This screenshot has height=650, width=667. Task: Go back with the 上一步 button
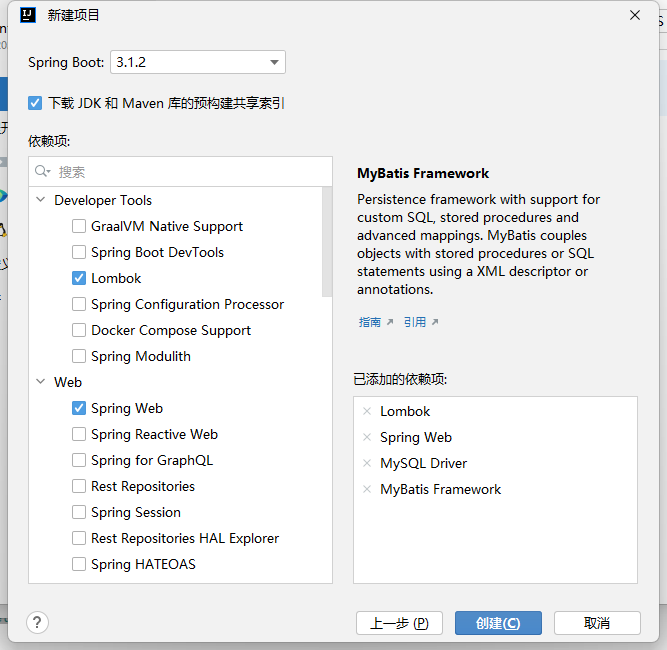[399, 623]
